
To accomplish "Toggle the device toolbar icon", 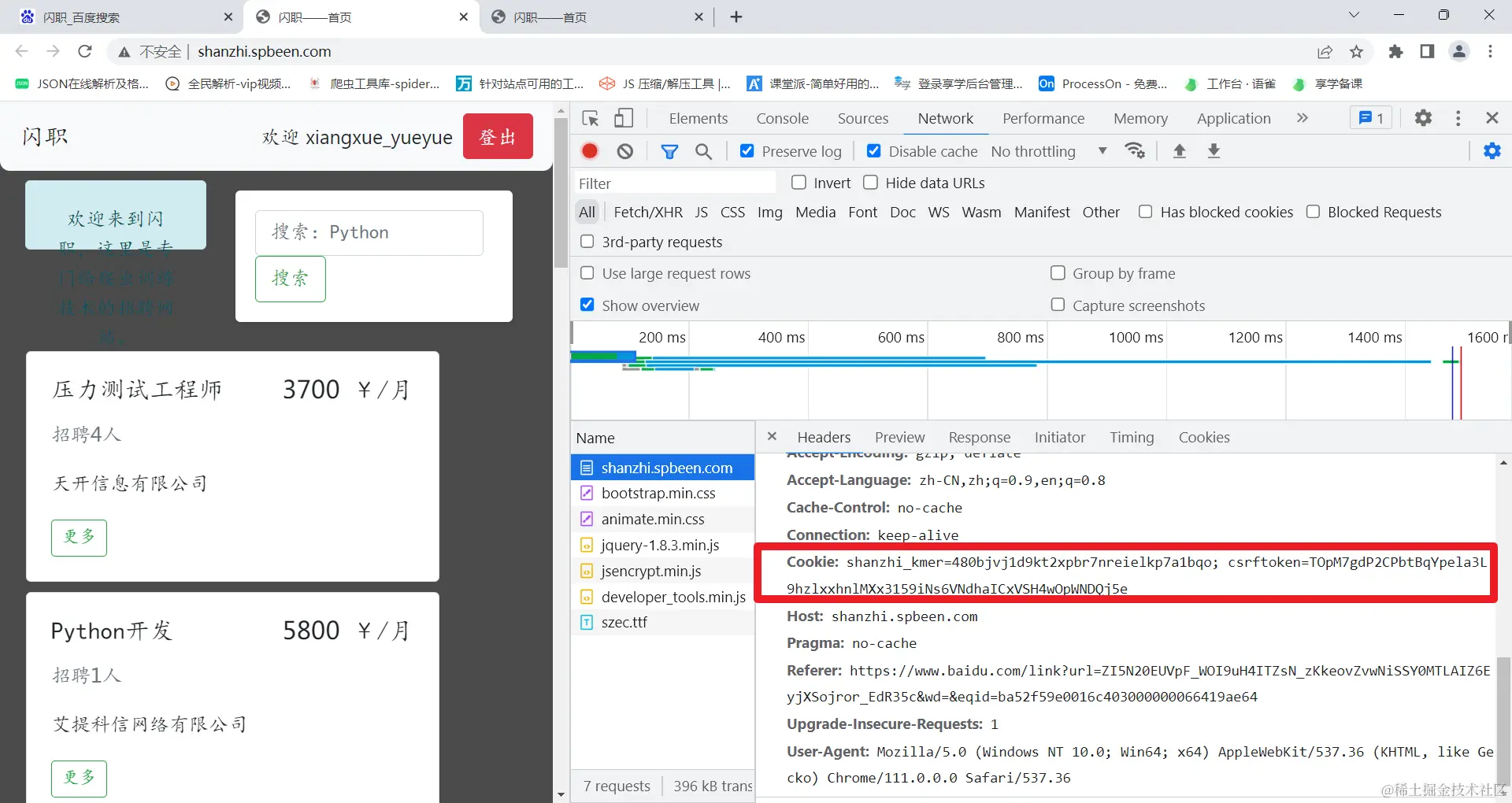I will [x=624, y=118].
